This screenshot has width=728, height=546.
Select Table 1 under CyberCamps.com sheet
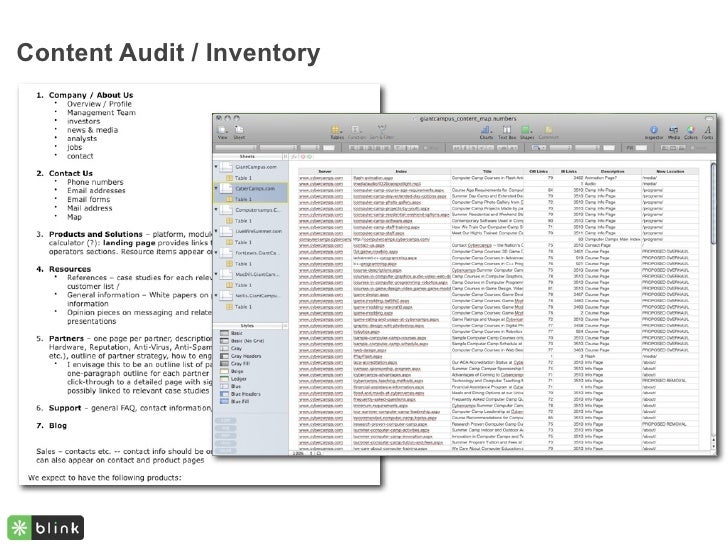coord(239,199)
